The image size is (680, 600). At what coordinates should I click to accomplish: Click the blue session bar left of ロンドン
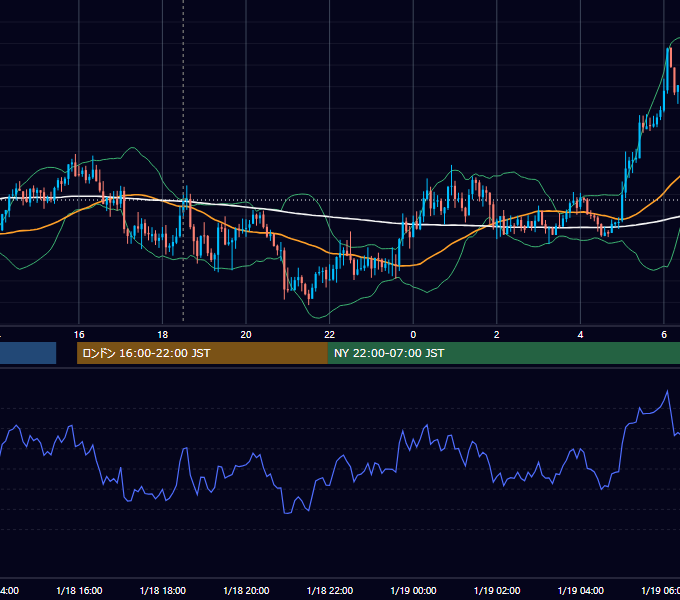(x=28, y=353)
